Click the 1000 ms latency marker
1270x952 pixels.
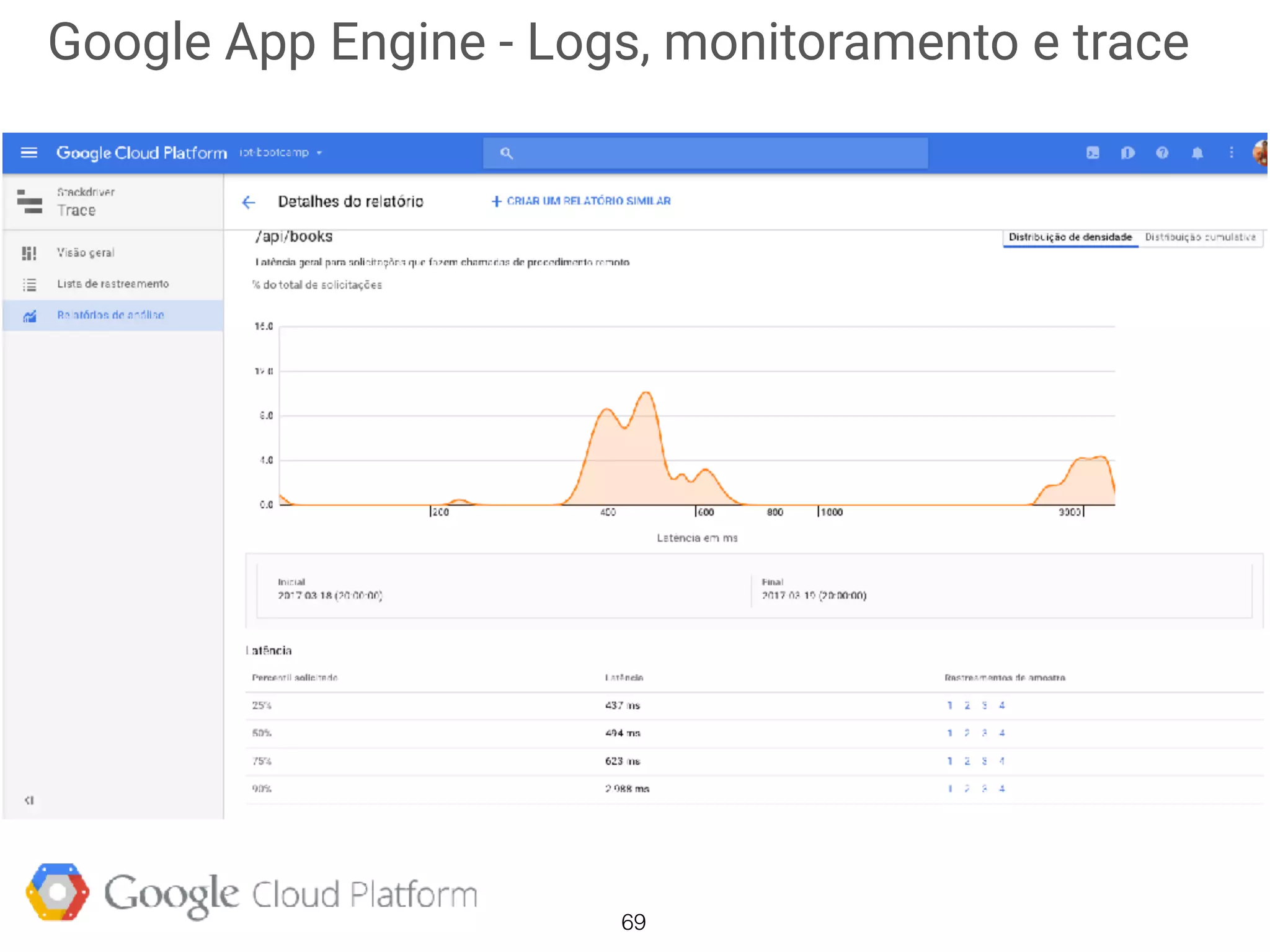(830, 512)
